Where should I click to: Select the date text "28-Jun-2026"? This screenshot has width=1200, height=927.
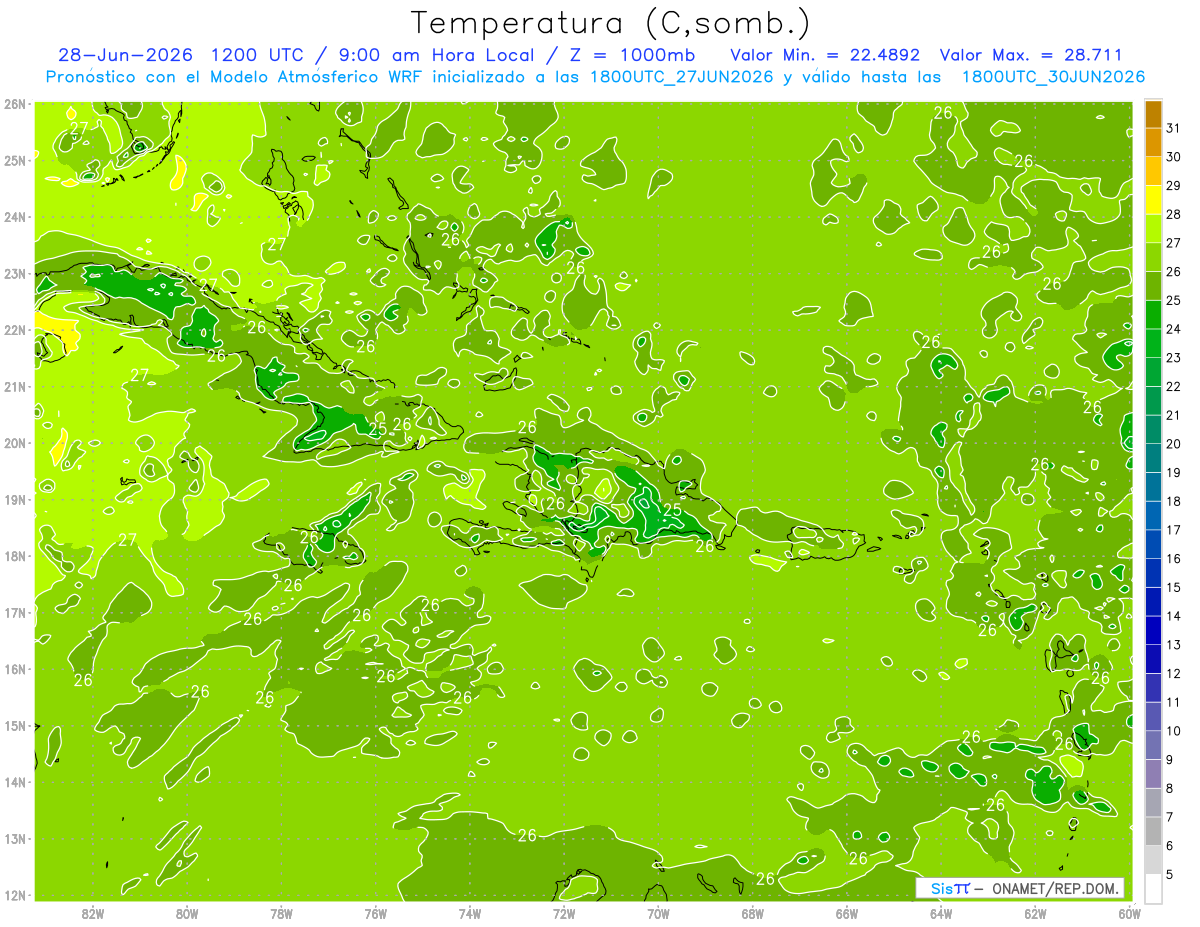(x=123, y=55)
